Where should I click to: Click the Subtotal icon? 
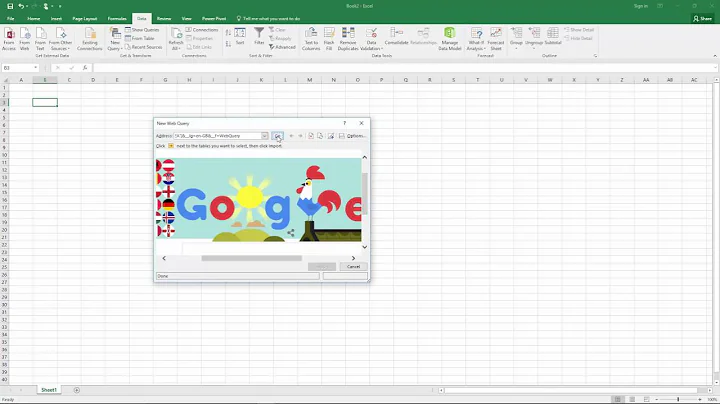tap(553, 37)
